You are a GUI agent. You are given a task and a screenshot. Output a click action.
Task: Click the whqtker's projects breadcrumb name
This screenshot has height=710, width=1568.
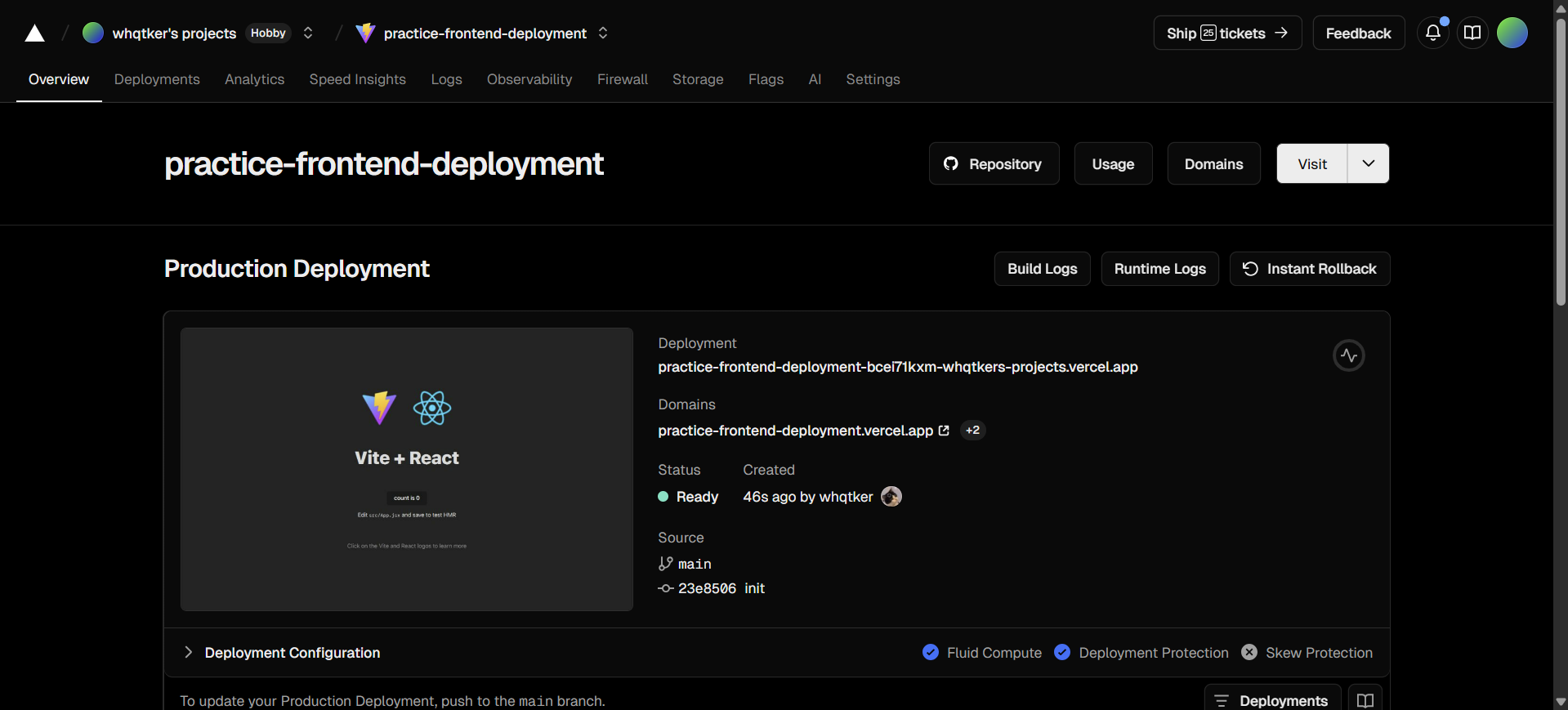click(174, 33)
